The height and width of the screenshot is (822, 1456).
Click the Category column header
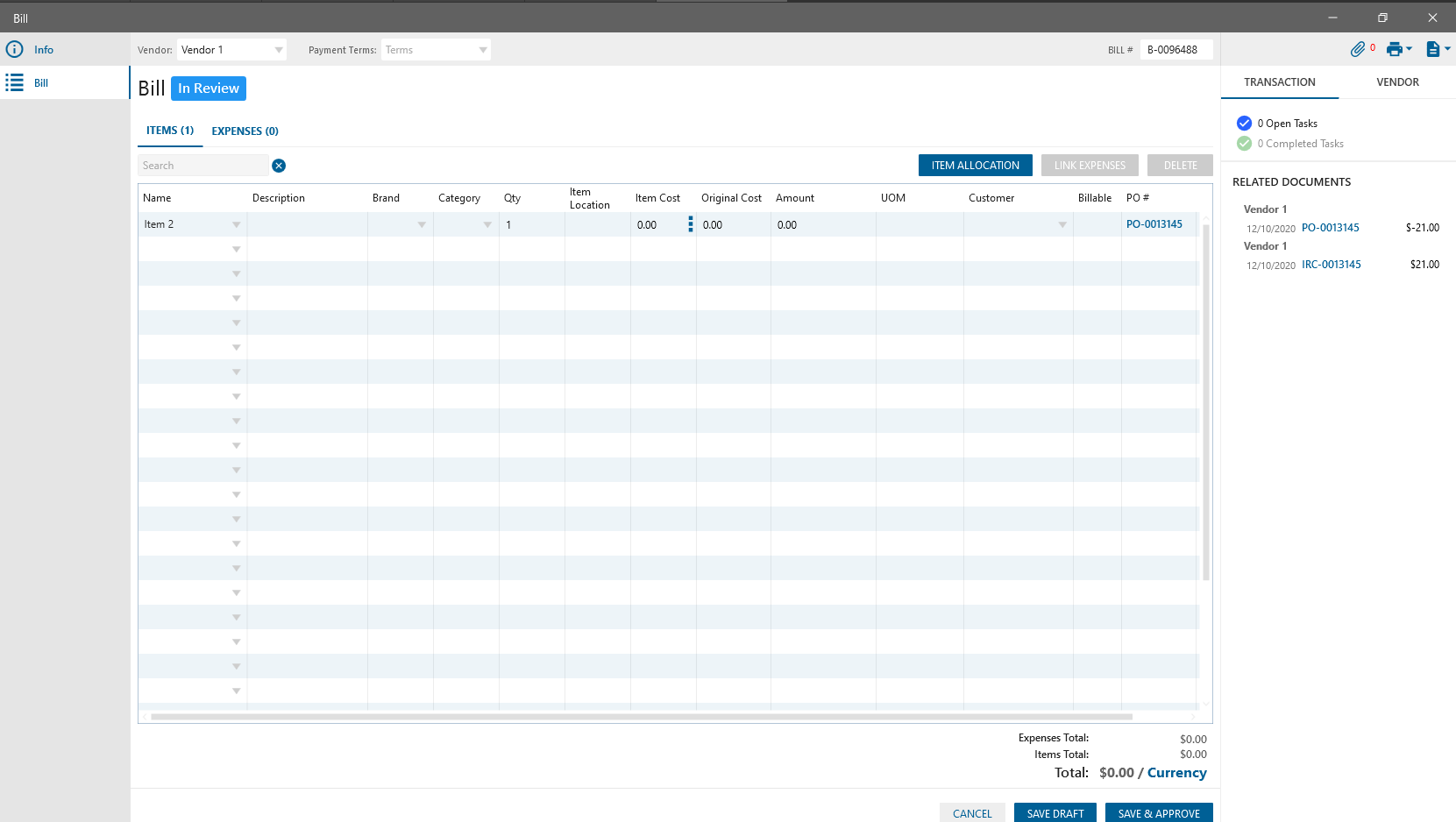click(459, 198)
